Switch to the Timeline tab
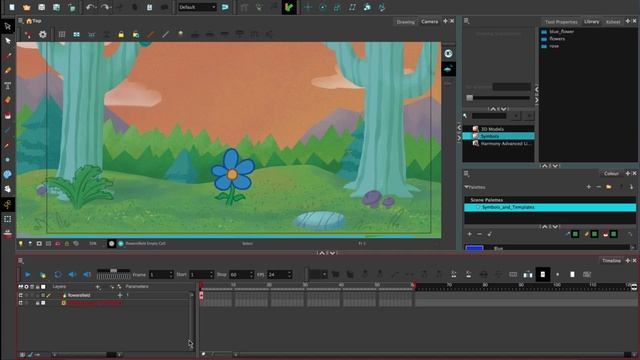The image size is (640, 360). pyautogui.click(x=611, y=260)
